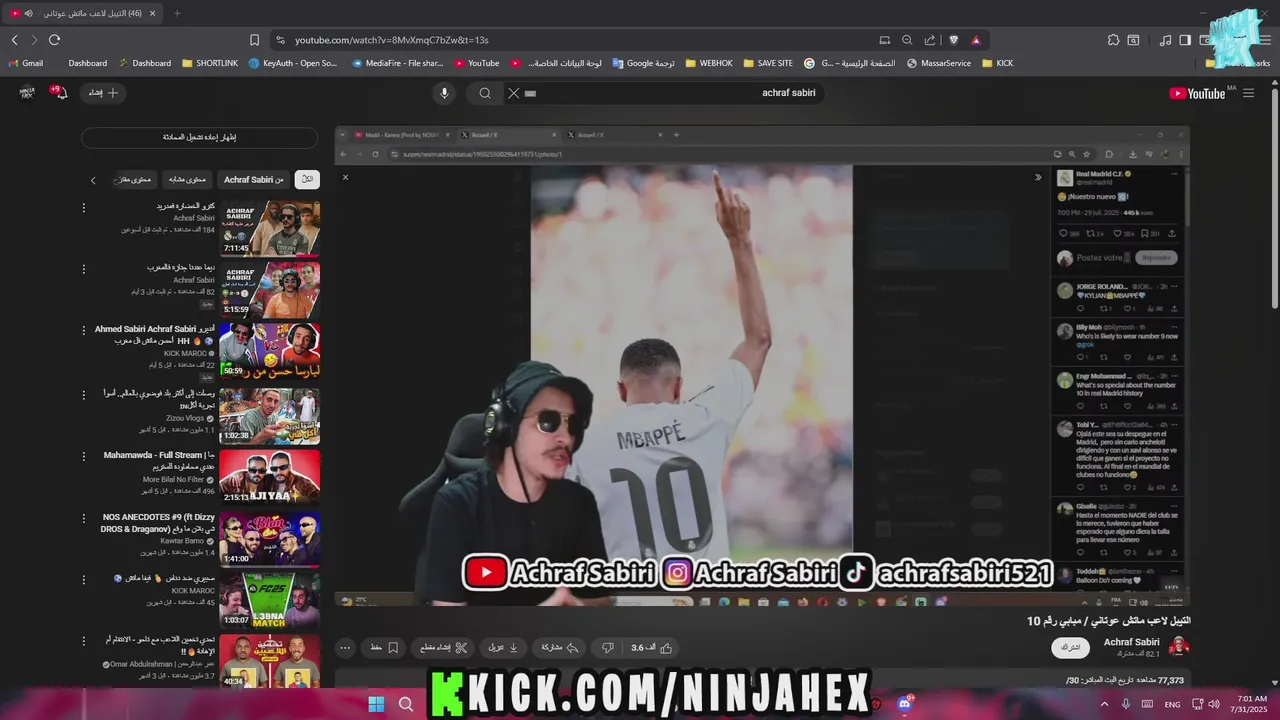Bookmark this page icon in address bar
The height and width of the screenshot is (720, 1280).
click(x=254, y=40)
